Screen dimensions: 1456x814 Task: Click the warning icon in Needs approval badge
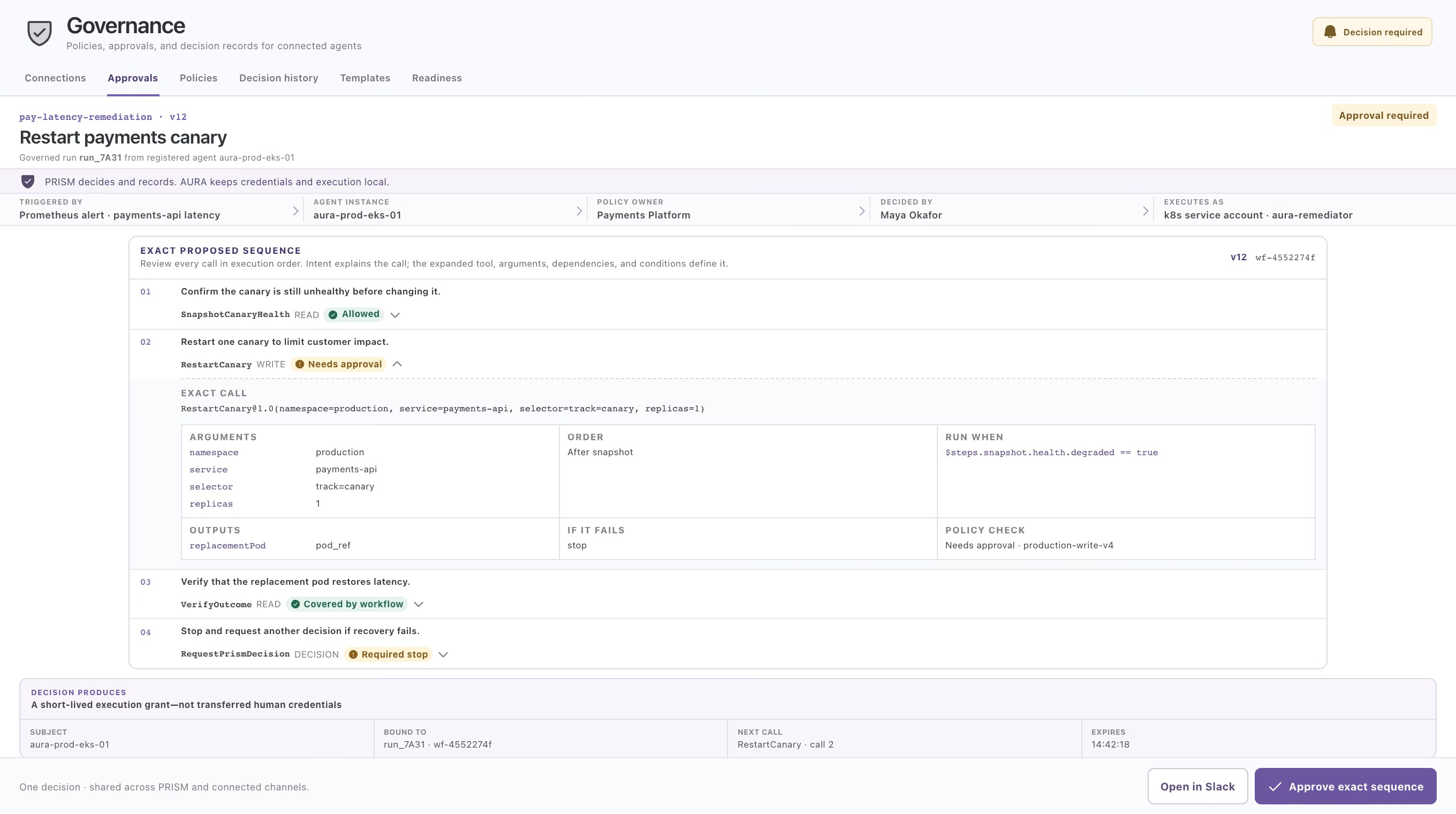coord(300,365)
